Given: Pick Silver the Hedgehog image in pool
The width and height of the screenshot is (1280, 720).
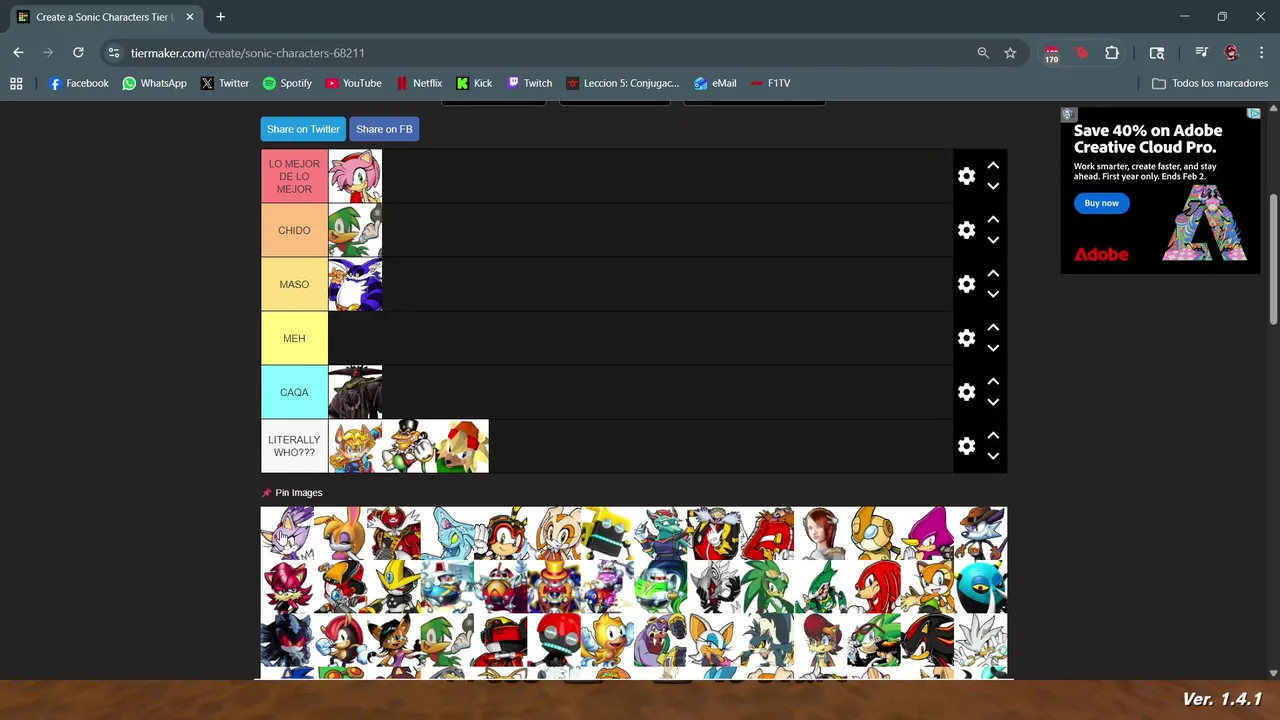Looking at the screenshot, I should [x=981, y=641].
